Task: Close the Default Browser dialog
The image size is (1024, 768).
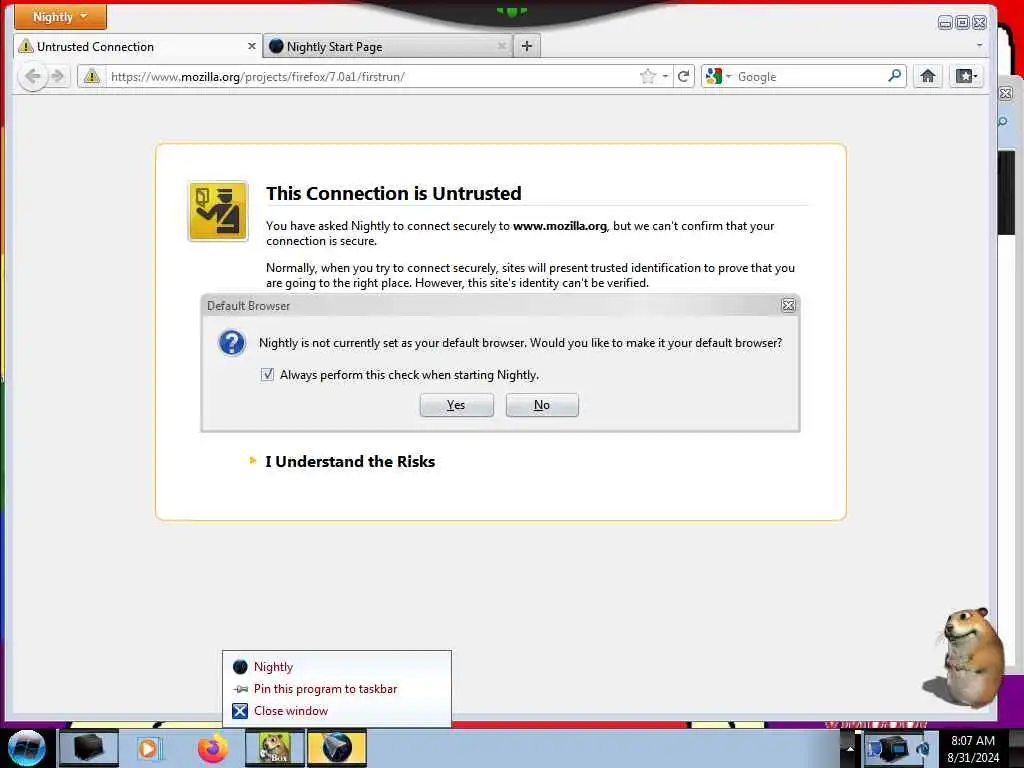Action: coord(788,306)
